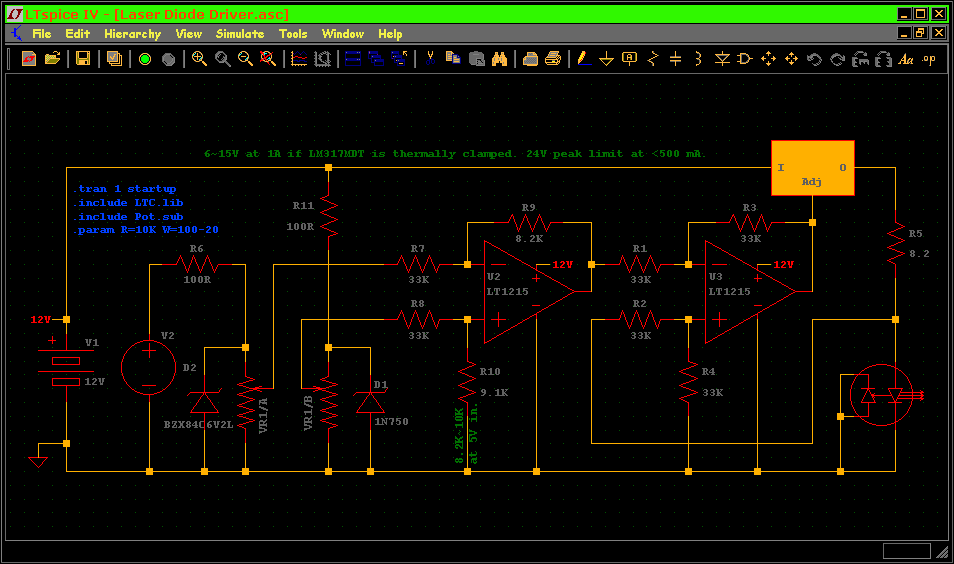Open the Edit menu
Image resolution: width=954 pixels, height=564 pixels.
point(77,34)
